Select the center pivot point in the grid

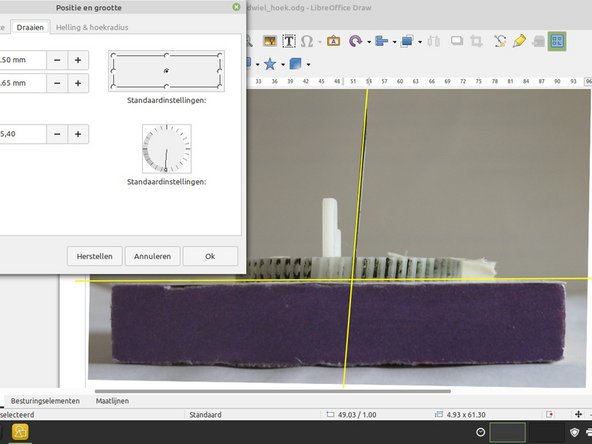pos(166,71)
